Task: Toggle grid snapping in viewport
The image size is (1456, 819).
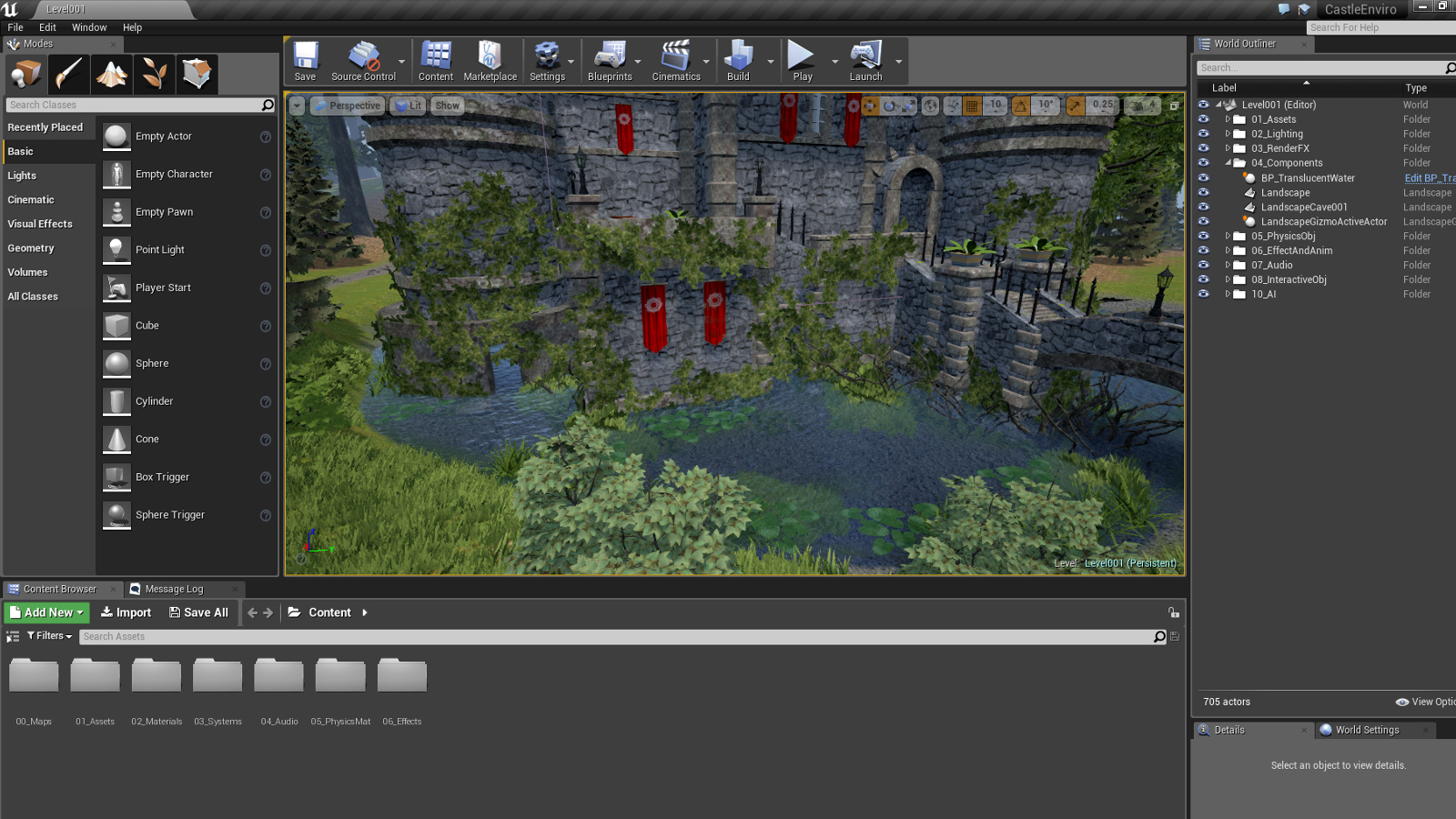Action: click(x=972, y=106)
